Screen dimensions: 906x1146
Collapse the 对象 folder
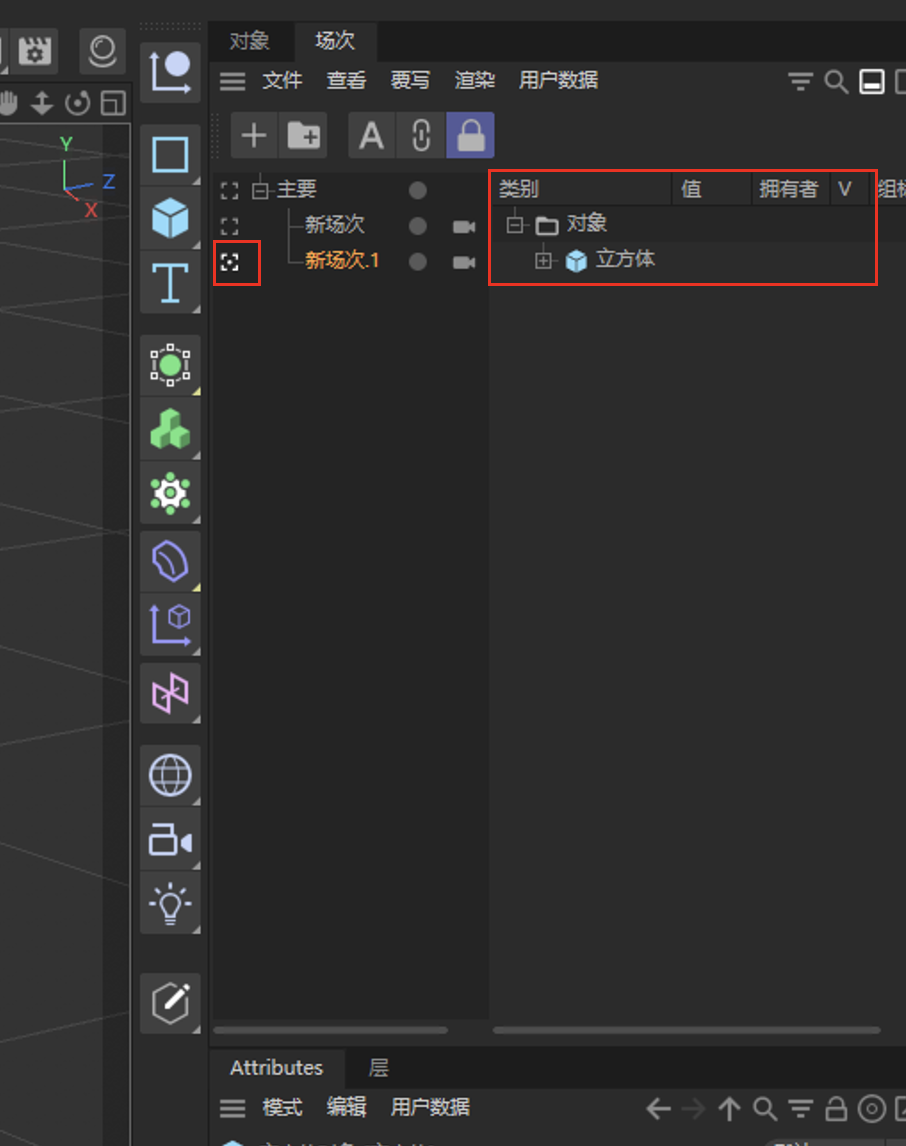click(x=515, y=225)
